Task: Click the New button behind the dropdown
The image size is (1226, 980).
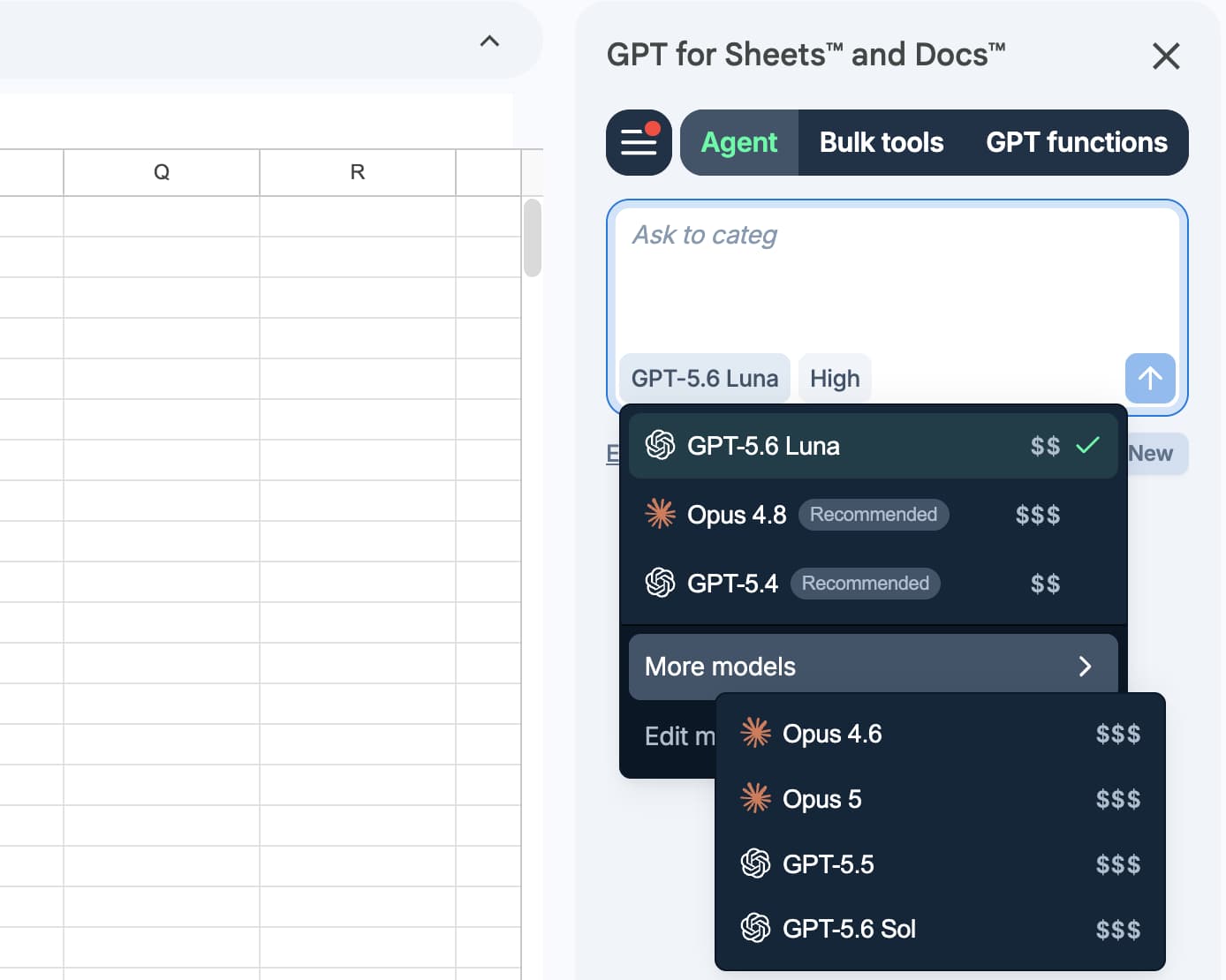Action: pos(1157,454)
